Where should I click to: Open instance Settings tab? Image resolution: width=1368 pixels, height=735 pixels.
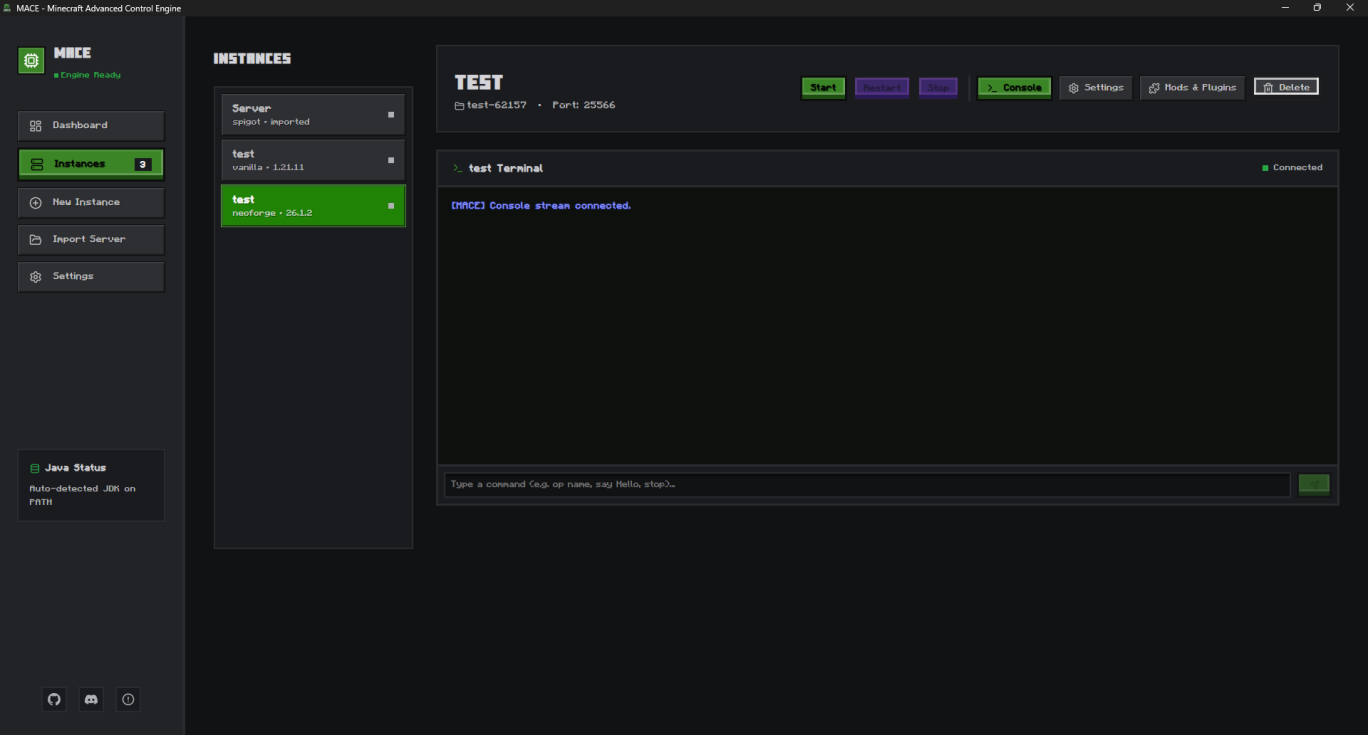1096,88
